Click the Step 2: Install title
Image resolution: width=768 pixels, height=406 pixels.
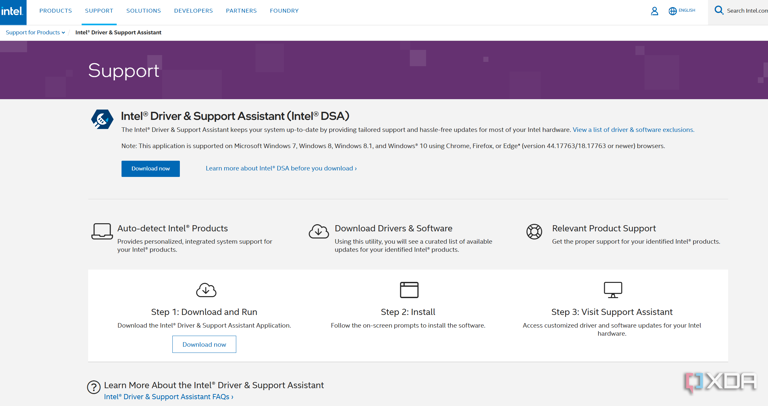408,312
